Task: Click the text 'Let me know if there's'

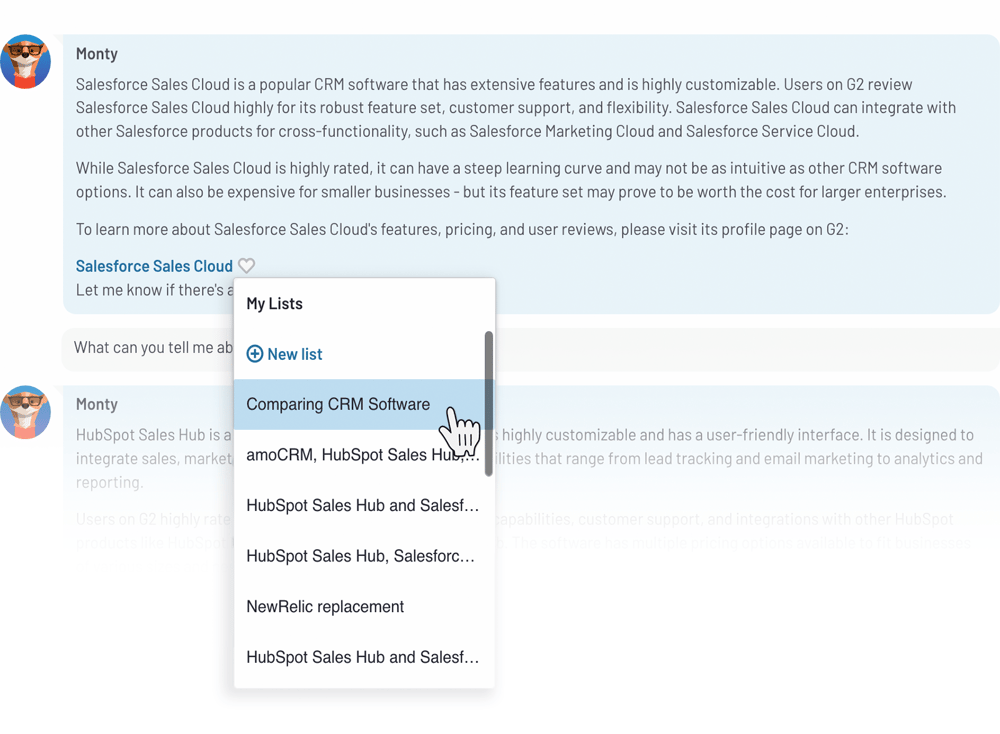Action: (x=150, y=290)
